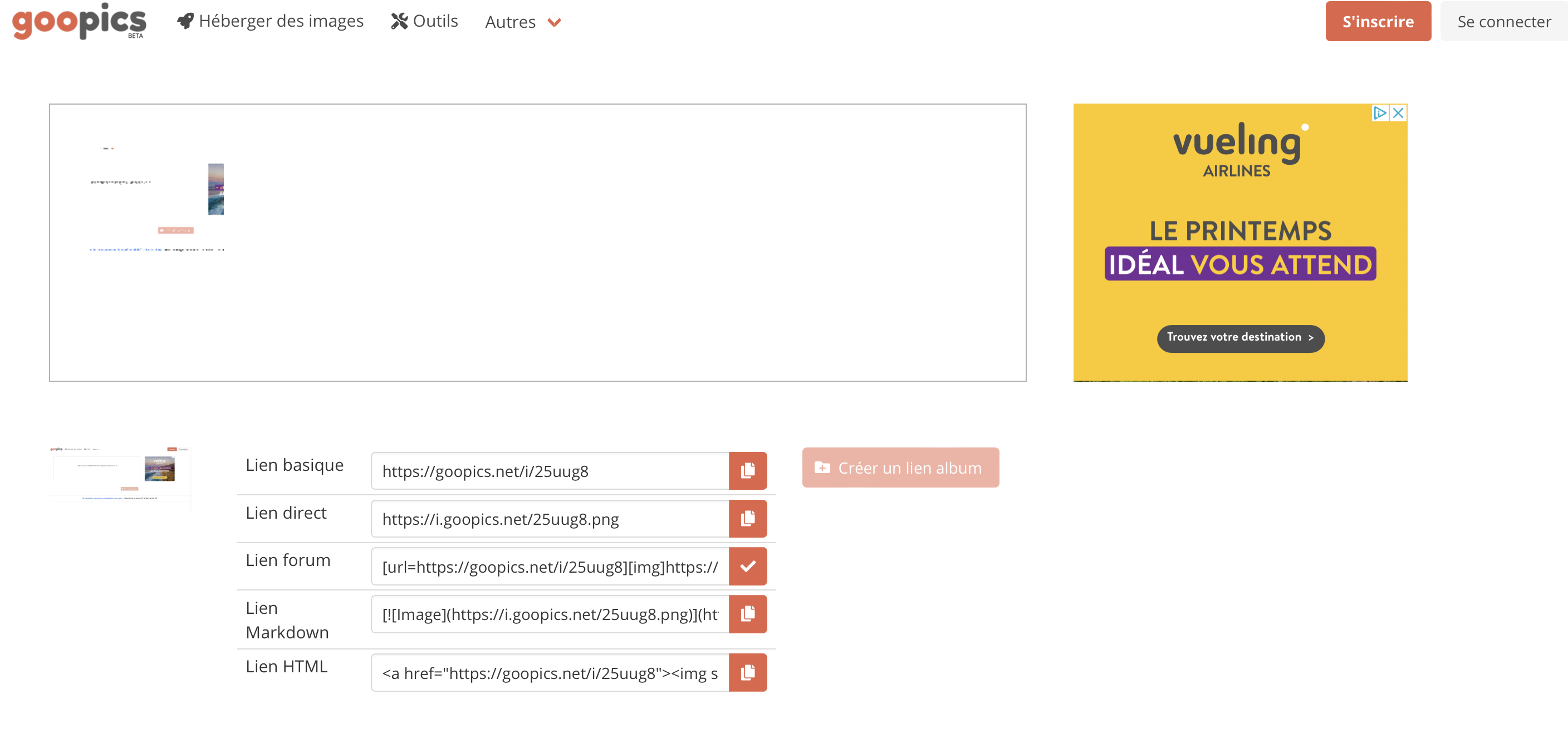
Task: Click Trouvez votre destination ad button
Action: (x=1240, y=337)
